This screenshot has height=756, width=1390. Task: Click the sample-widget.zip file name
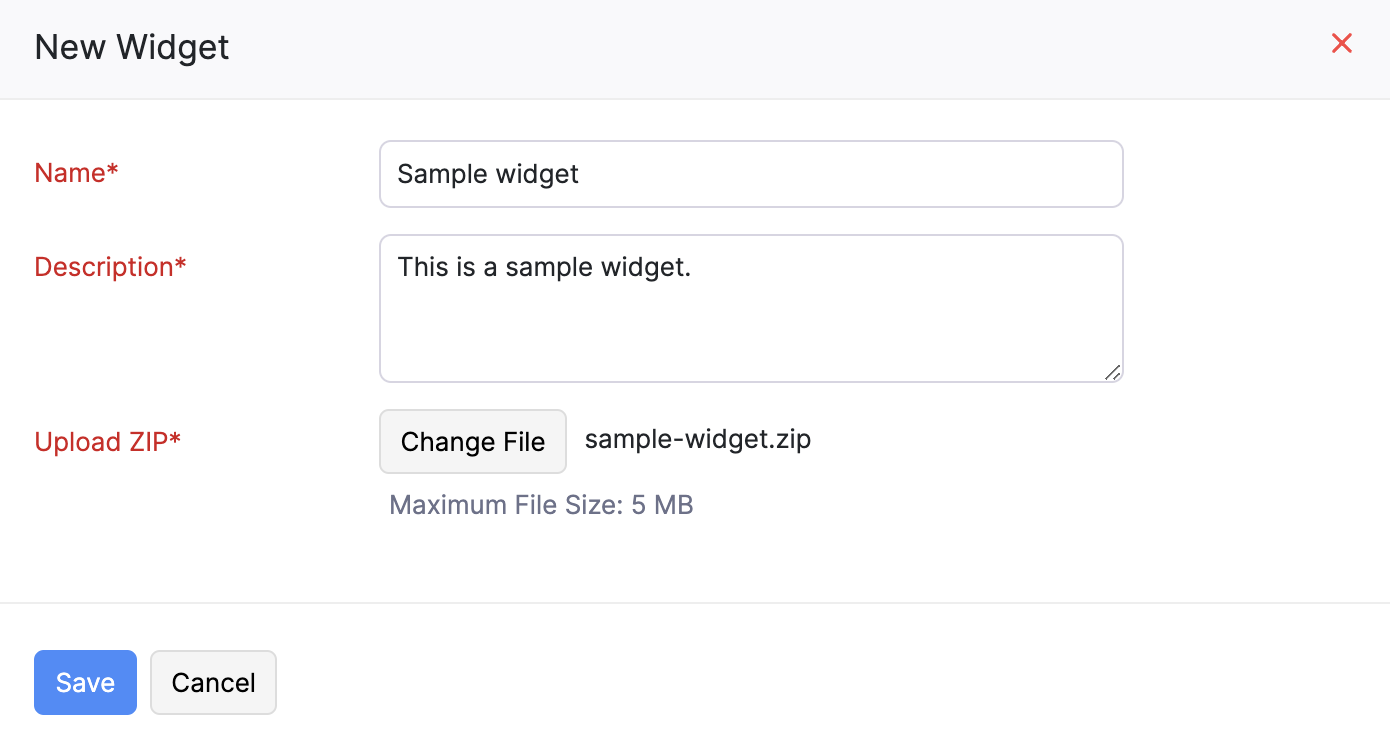(x=697, y=438)
